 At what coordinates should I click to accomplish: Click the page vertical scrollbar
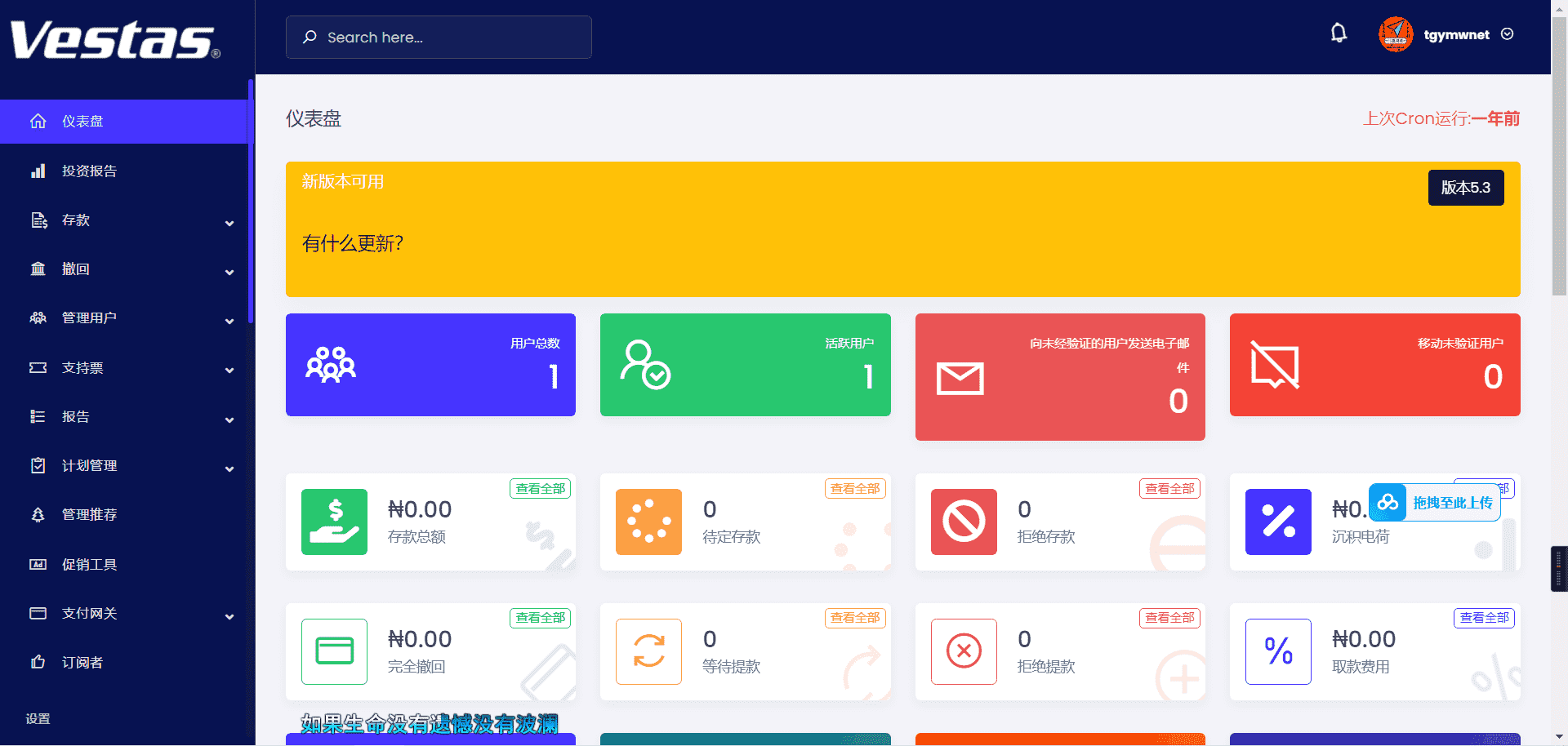coord(1559,163)
